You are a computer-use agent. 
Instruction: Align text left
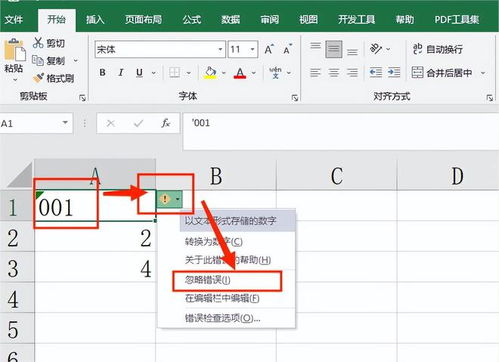tap(315, 72)
